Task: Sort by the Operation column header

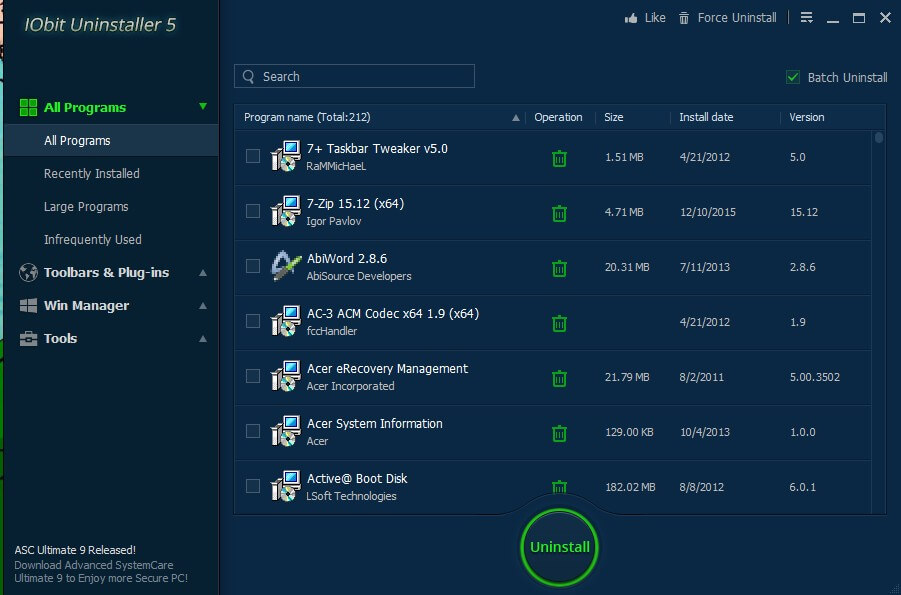Action: coord(558,117)
